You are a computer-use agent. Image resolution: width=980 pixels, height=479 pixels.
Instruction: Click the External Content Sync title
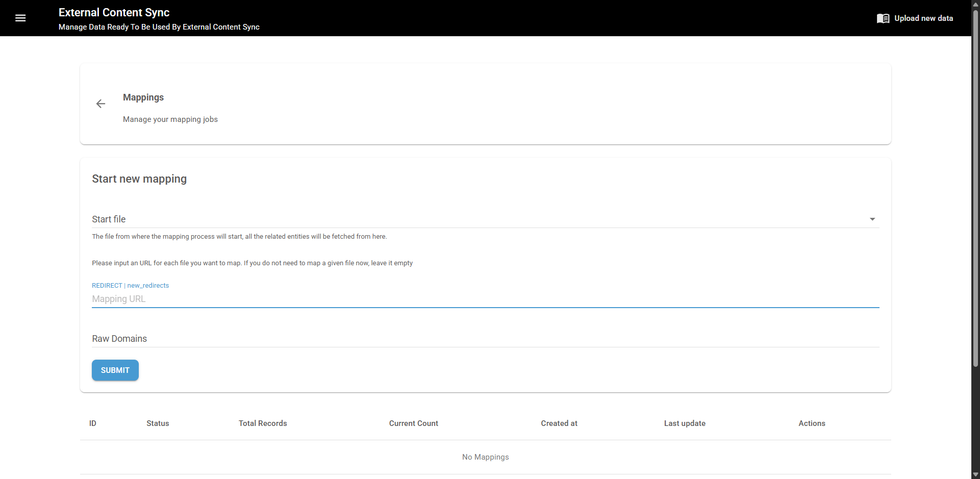[114, 13]
